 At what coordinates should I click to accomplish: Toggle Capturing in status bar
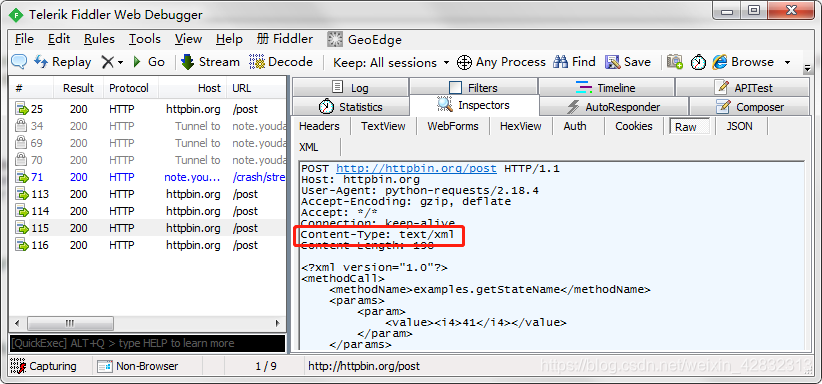pos(44,366)
